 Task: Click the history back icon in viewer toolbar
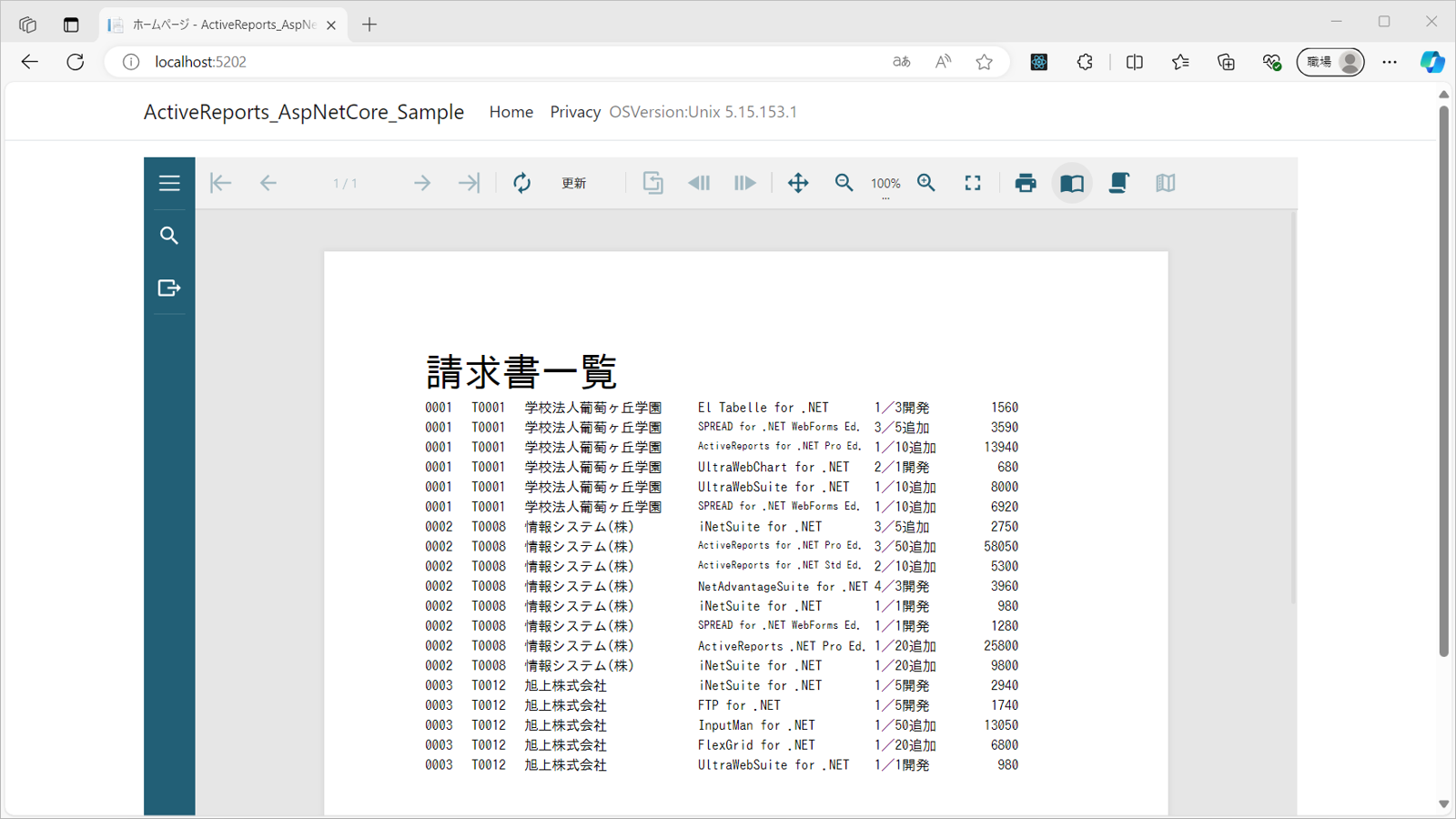[699, 183]
